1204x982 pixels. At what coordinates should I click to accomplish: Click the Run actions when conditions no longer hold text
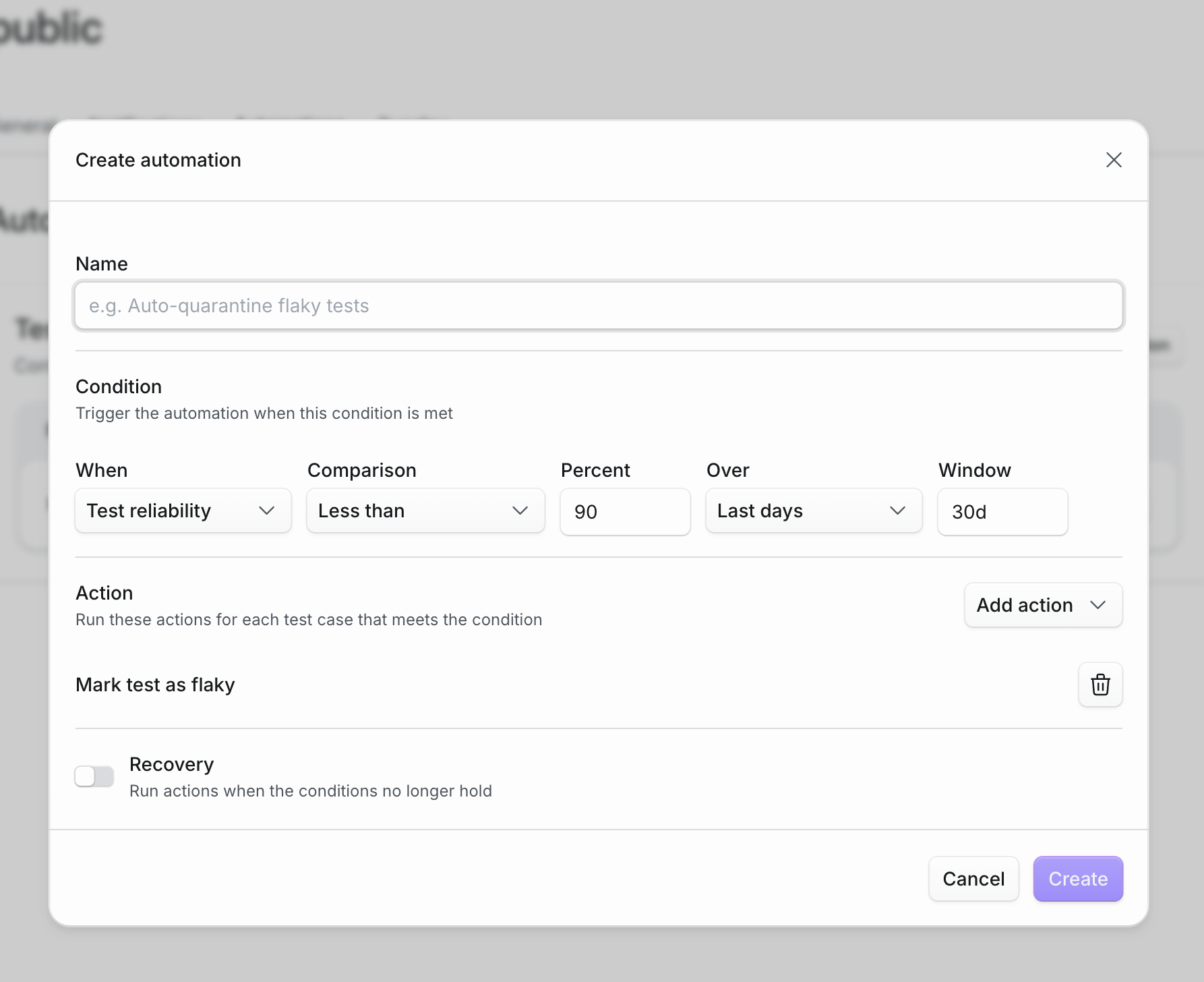311,790
